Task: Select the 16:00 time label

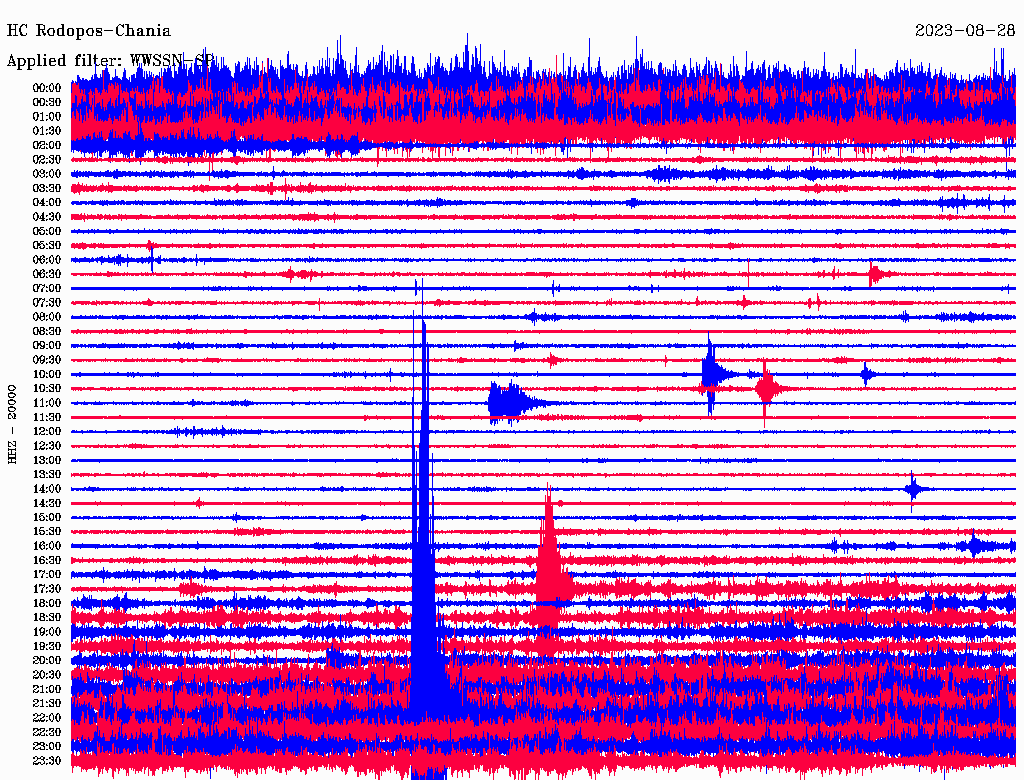Action: tap(47, 545)
